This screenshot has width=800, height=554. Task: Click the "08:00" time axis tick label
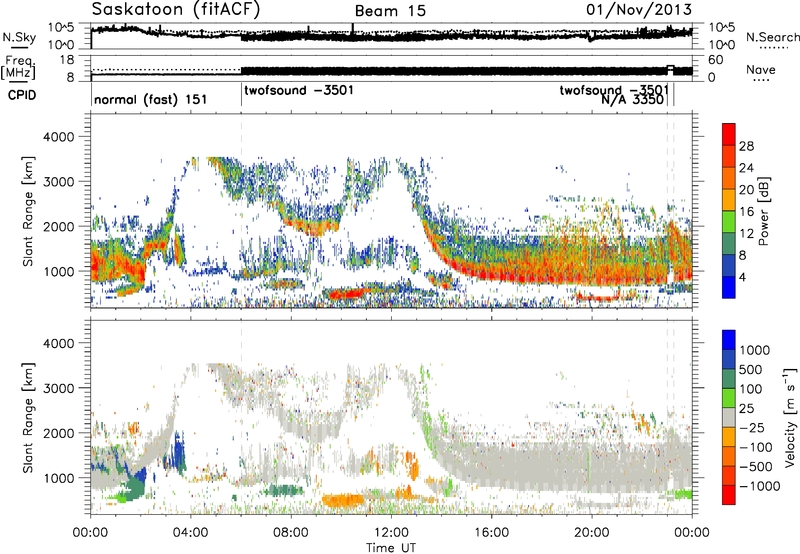point(290,533)
